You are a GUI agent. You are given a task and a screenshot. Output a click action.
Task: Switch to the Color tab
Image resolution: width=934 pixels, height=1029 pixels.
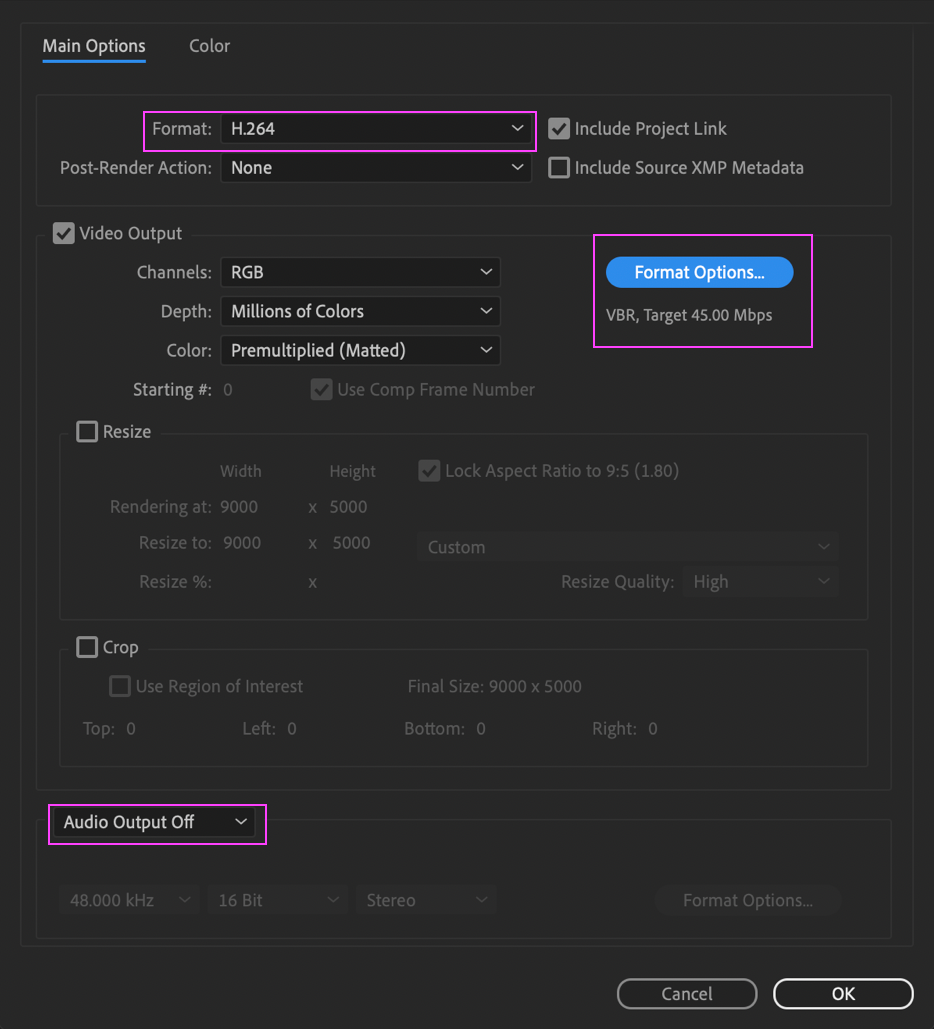pyautogui.click(x=209, y=46)
